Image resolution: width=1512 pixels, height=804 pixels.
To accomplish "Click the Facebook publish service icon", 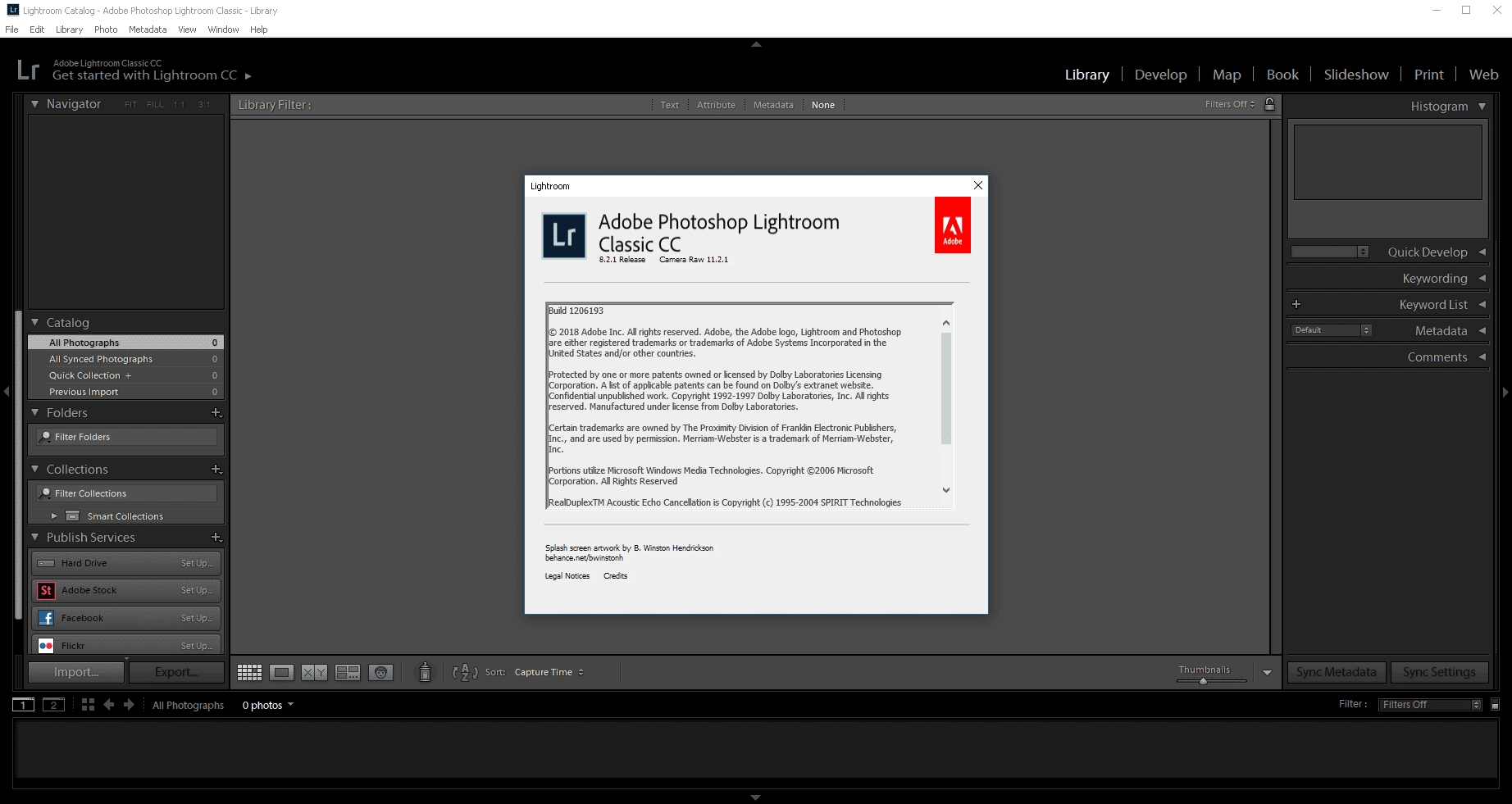I will pyautogui.click(x=46, y=618).
